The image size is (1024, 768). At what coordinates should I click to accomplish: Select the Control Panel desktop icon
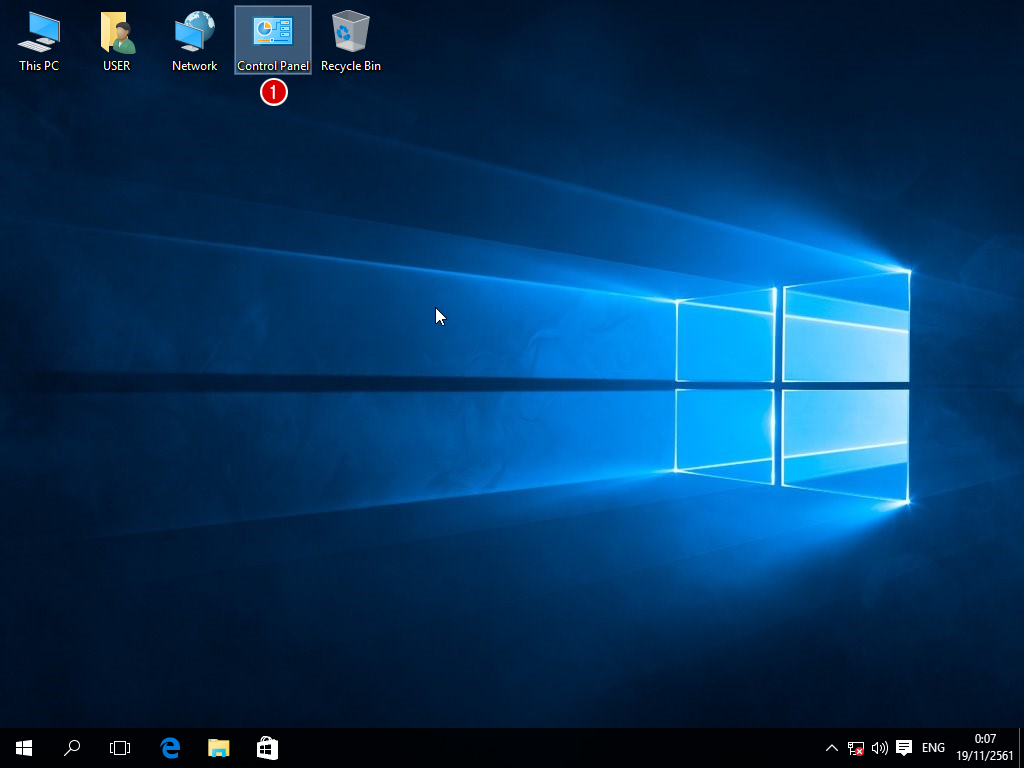click(x=273, y=40)
